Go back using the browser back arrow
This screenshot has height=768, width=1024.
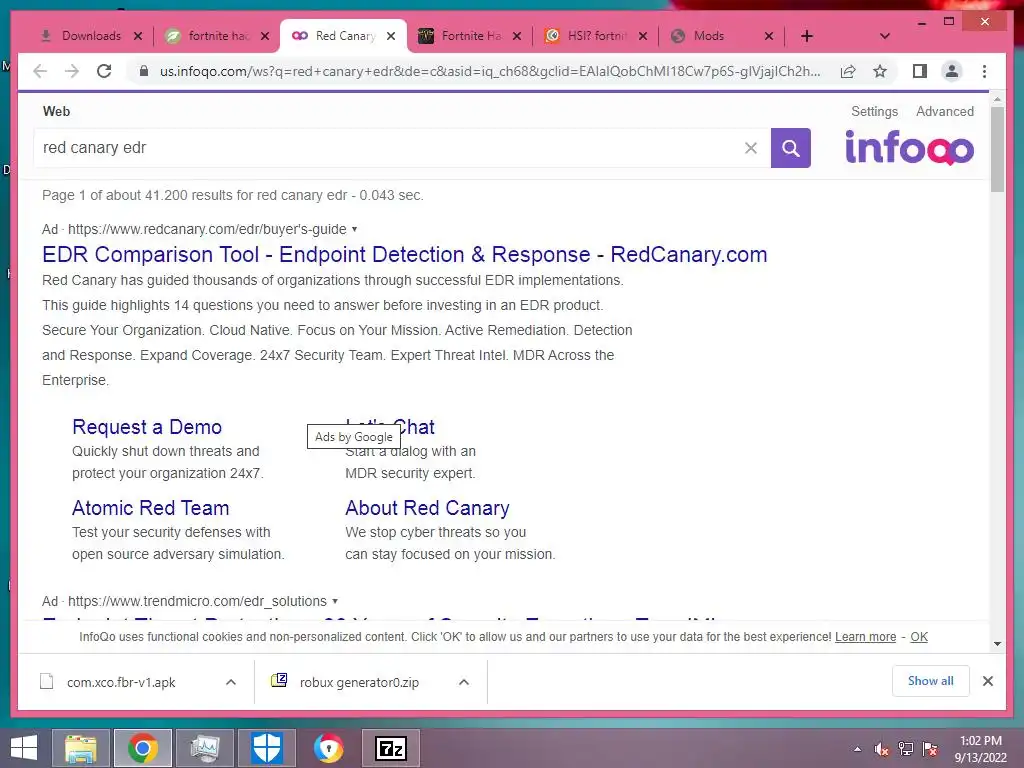pyautogui.click(x=40, y=71)
